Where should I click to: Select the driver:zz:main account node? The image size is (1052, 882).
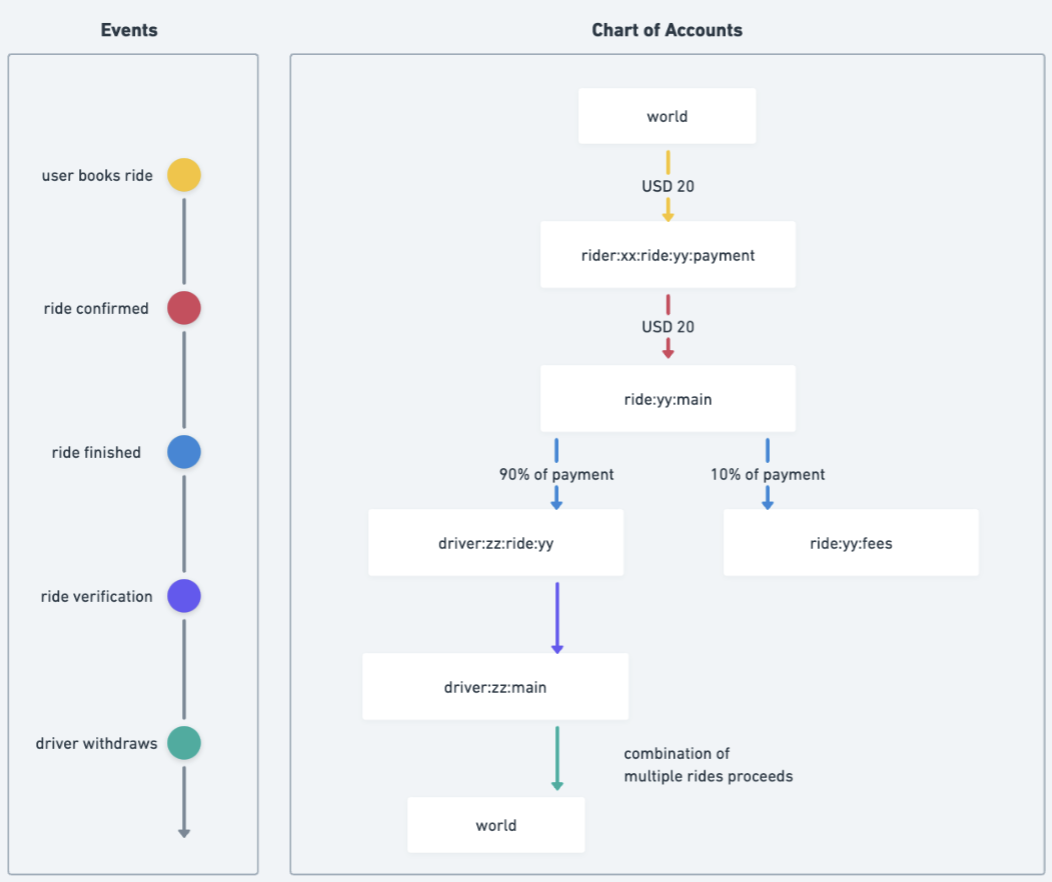(x=495, y=687)
